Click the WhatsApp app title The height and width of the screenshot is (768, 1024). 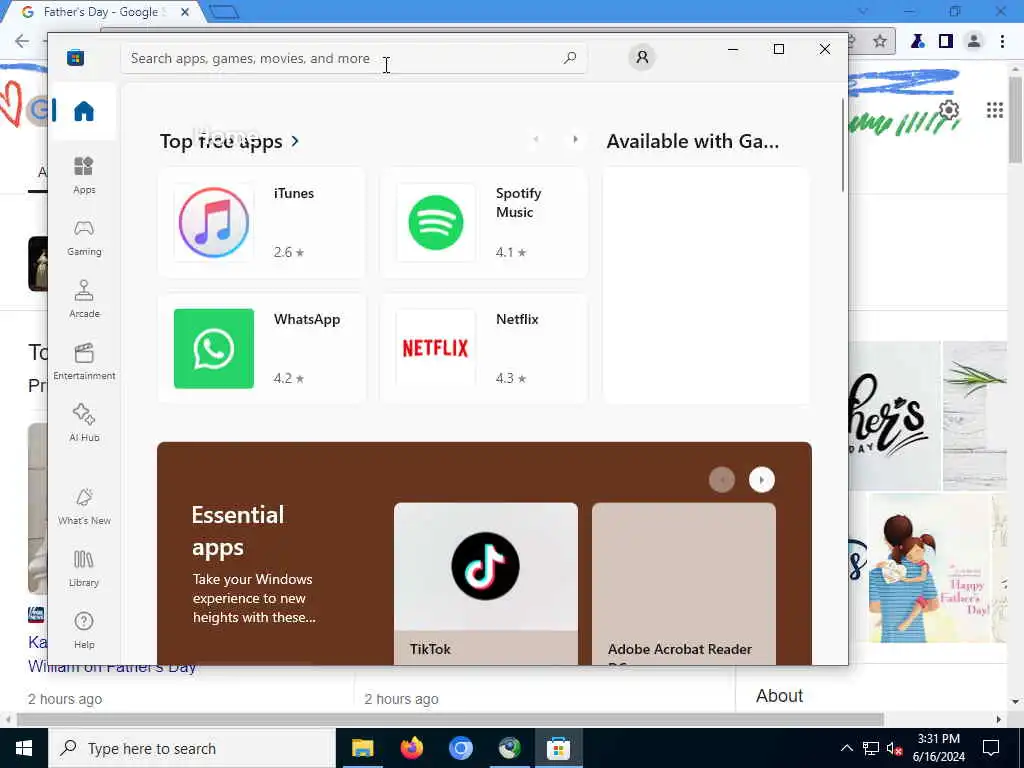click(x=307, y=319)
